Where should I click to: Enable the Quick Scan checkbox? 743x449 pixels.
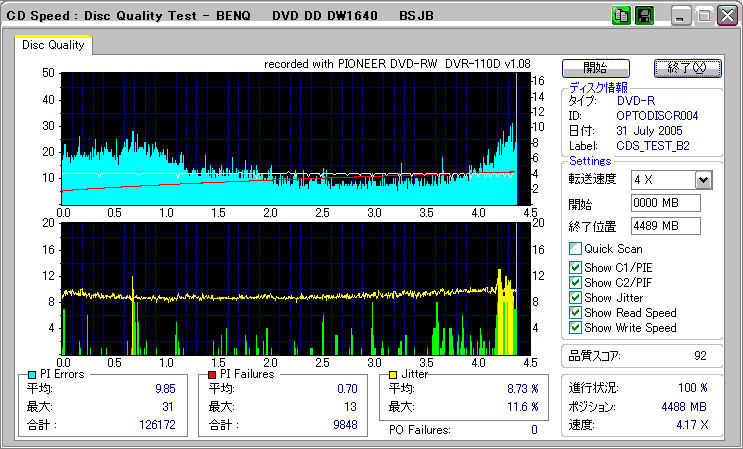click(x=575, y=249)
